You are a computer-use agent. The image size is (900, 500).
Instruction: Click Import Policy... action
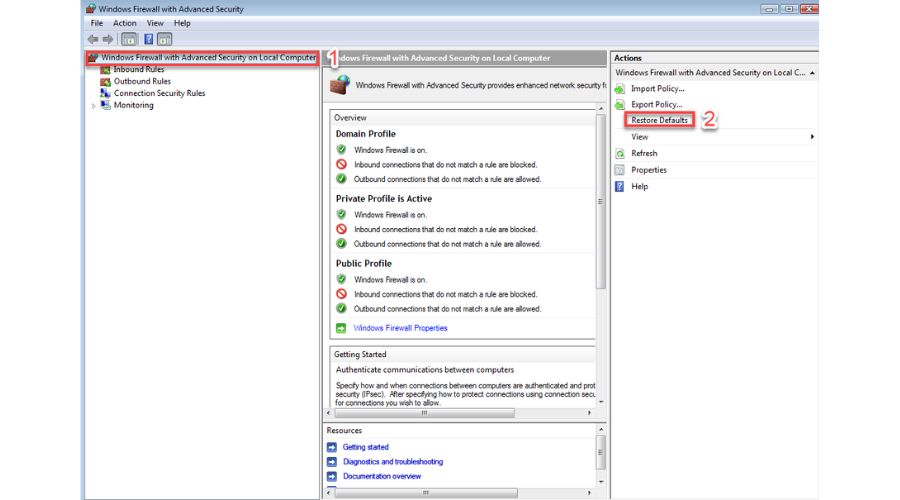click(x=658, y=88)
